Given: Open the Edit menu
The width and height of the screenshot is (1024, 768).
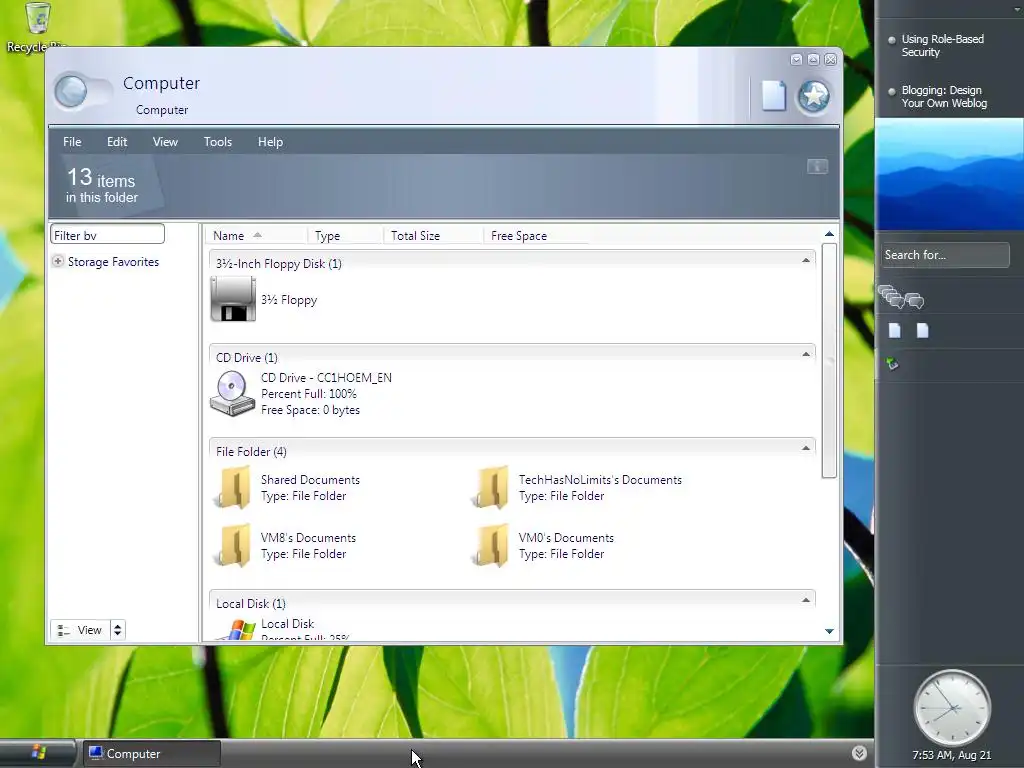Looking at the screenshot, I should point(117,142).
